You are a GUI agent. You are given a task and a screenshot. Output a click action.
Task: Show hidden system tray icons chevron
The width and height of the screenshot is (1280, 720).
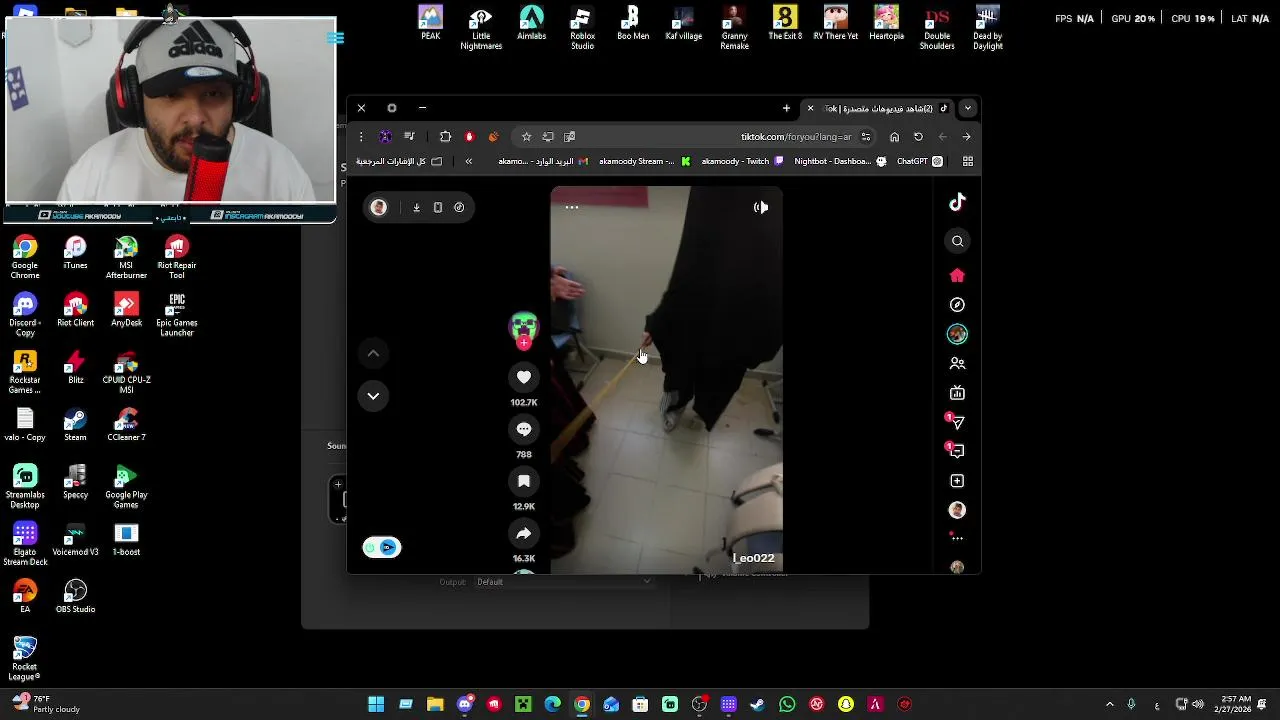coord(1109,705)
